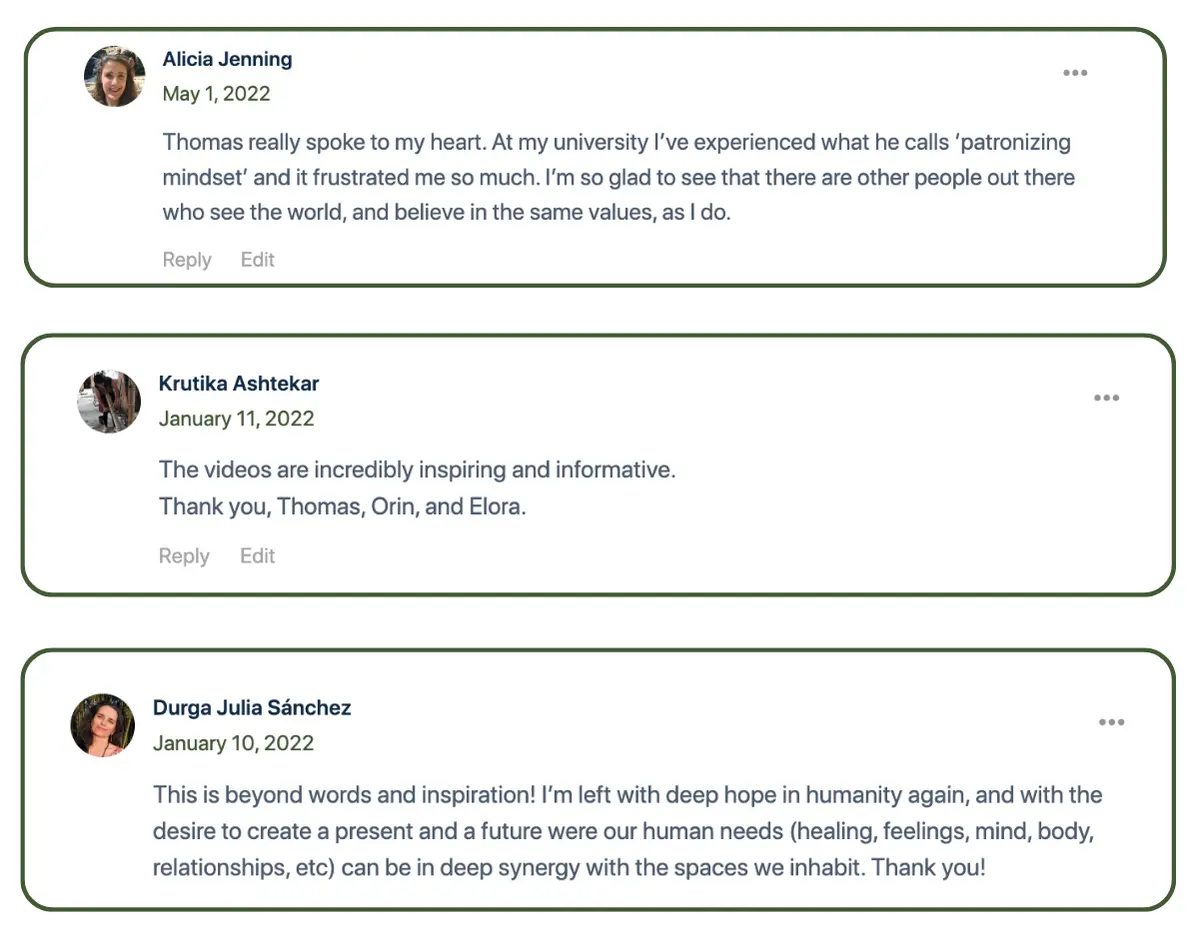Click Alicia Jenning's profile avatar
This screenshot has height=939, width=1201.
tap(115, 76)
